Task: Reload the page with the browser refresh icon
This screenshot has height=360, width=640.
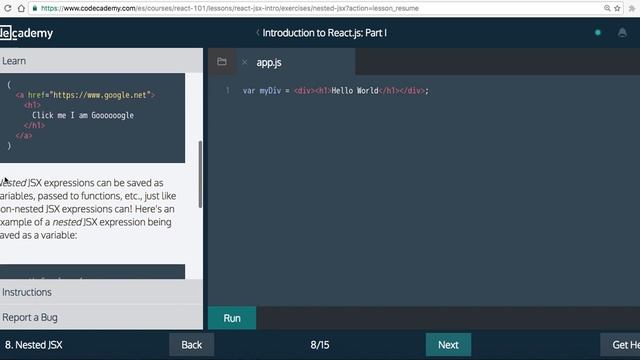Action: click(8, 8)
